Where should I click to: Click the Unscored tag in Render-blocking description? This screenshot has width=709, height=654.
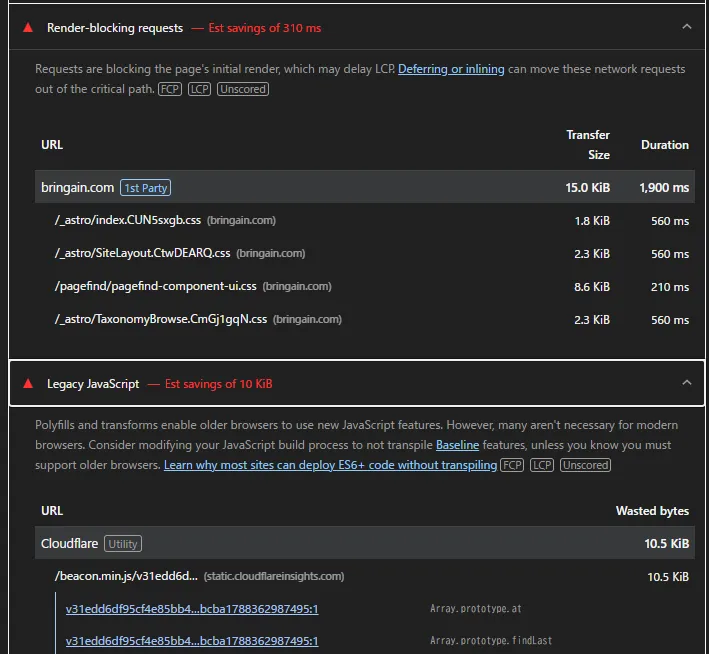[243, 89]
